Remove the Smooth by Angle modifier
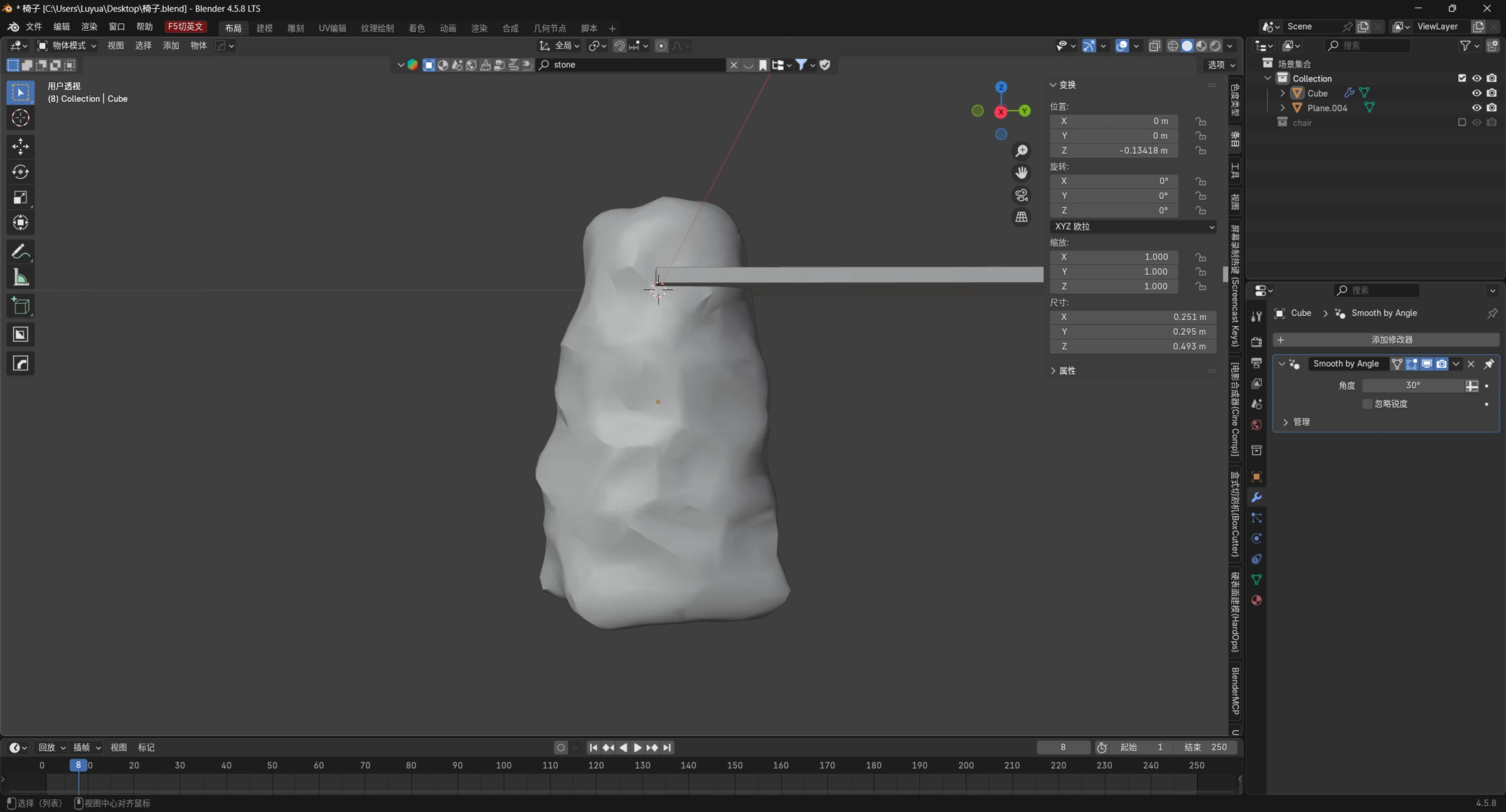This screenshot has height=812, width=1506. (1471, 364)
